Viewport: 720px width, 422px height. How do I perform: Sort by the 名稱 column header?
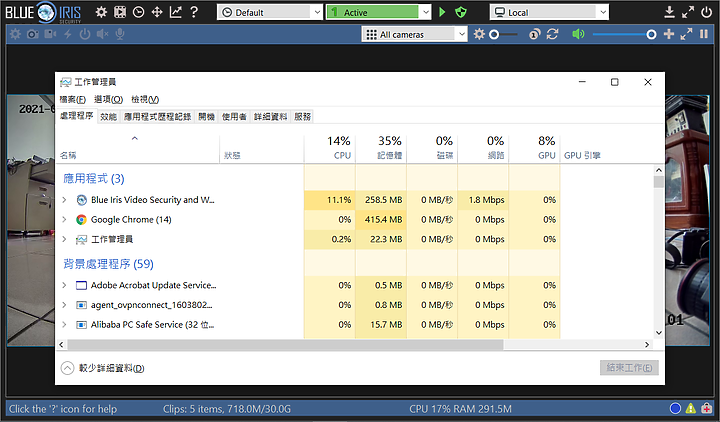[x=138, y=148]
